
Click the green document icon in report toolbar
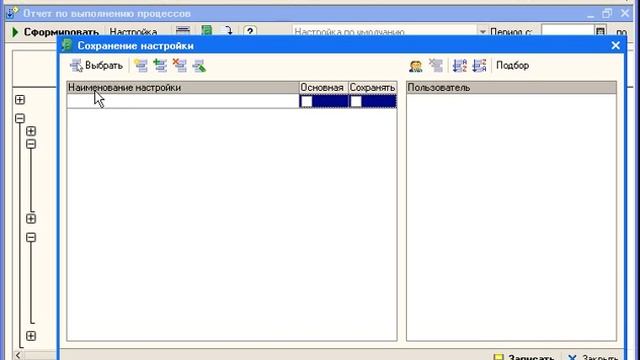pyautogui.click(x=207, y=31)
